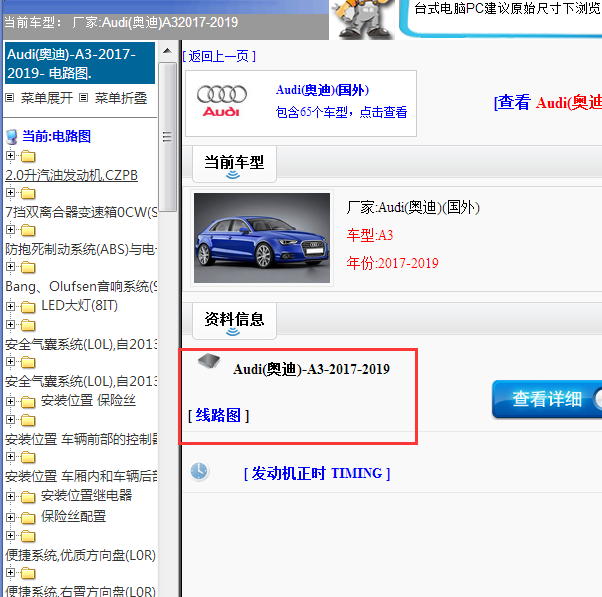Click 菜单展开 to expand the menu
Image resolution: width=602 pixels, height=597 pixels.
[x=47, y=98]
